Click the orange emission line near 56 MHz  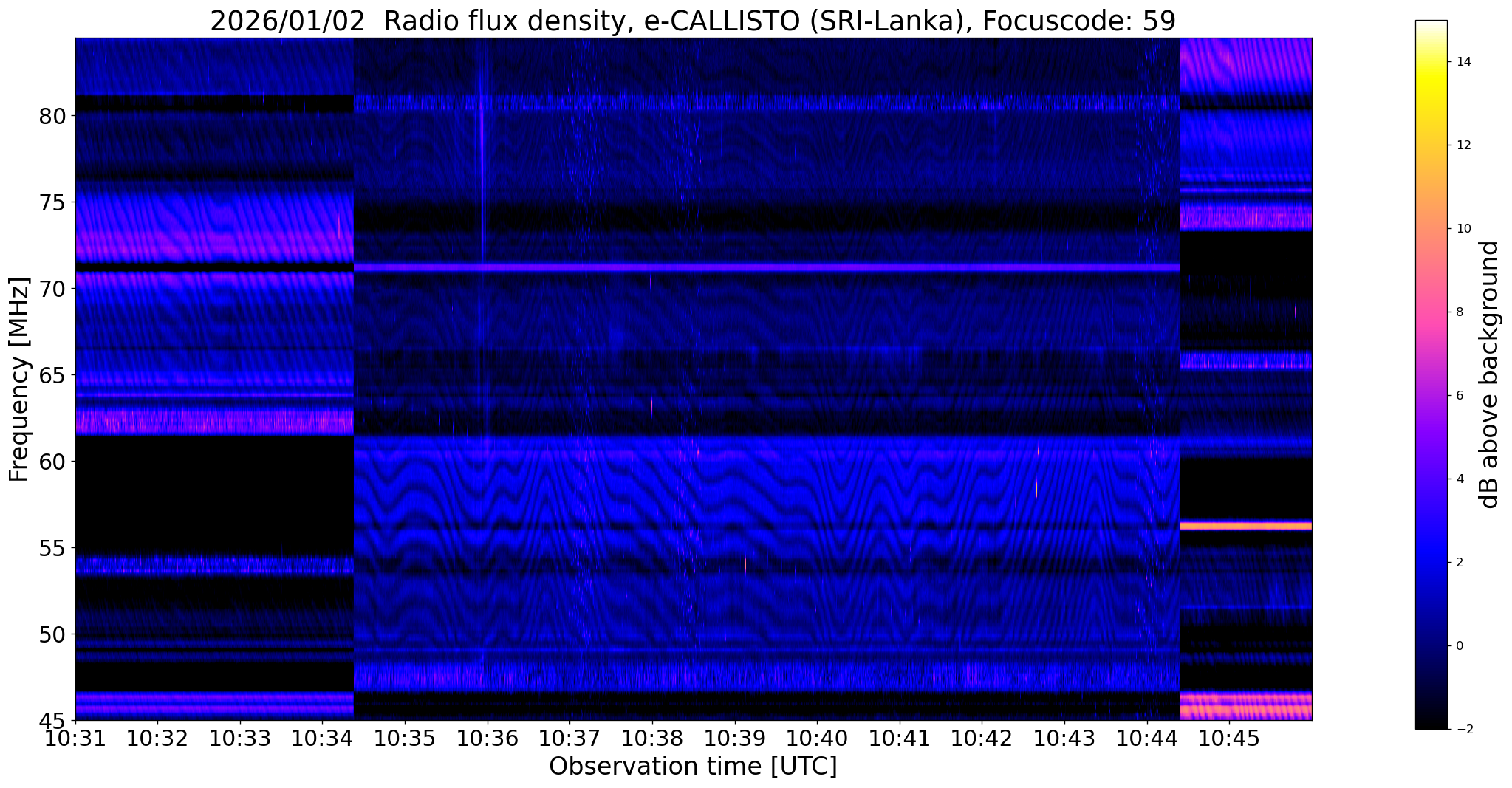pyautogui.click(x=1246, y=526)
